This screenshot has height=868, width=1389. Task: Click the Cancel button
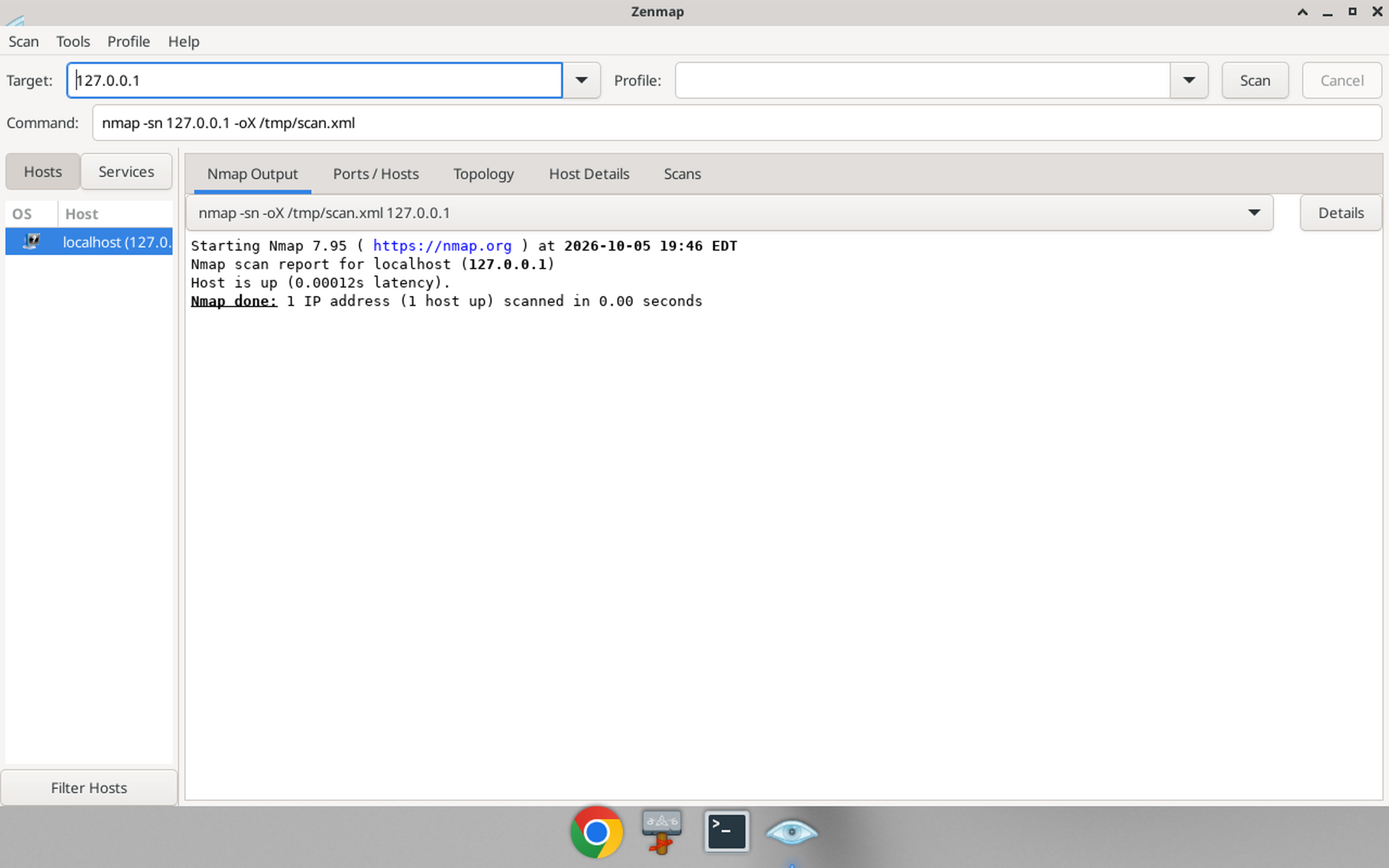pyautogui.click(x=1341, y=80)
